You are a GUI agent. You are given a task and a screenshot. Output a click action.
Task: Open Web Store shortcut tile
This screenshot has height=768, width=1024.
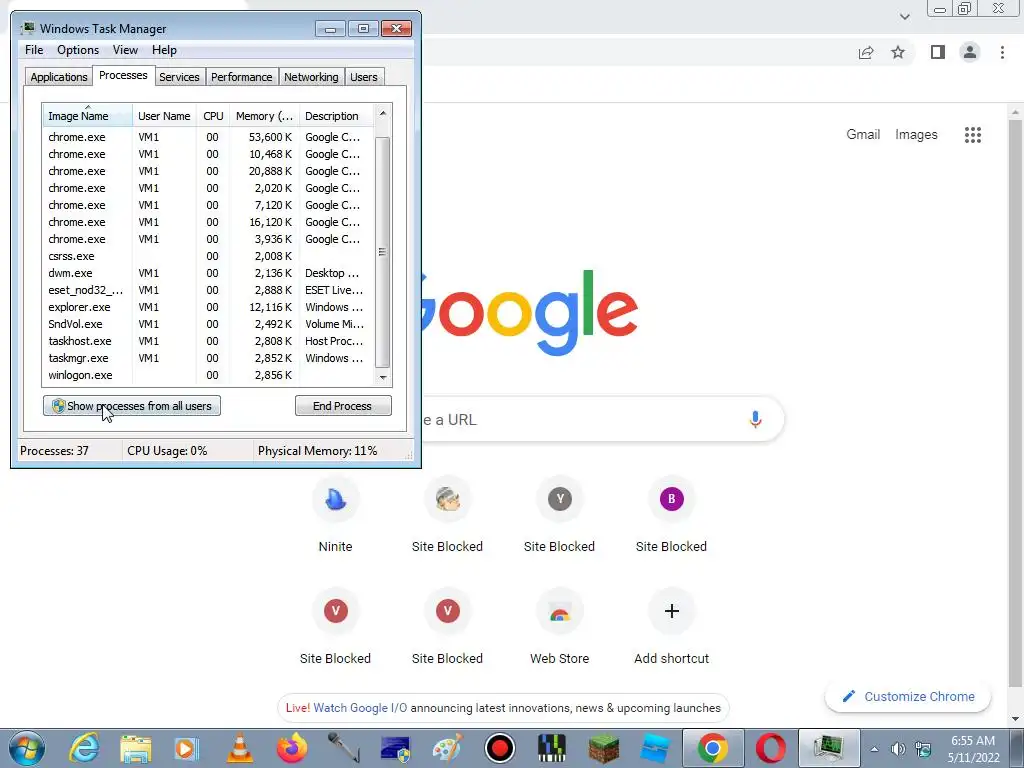pyautogui.click(x=559, y=627)
